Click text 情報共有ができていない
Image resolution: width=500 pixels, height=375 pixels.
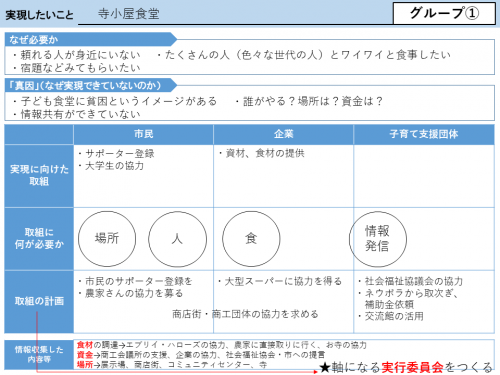[x=80, y=114]
